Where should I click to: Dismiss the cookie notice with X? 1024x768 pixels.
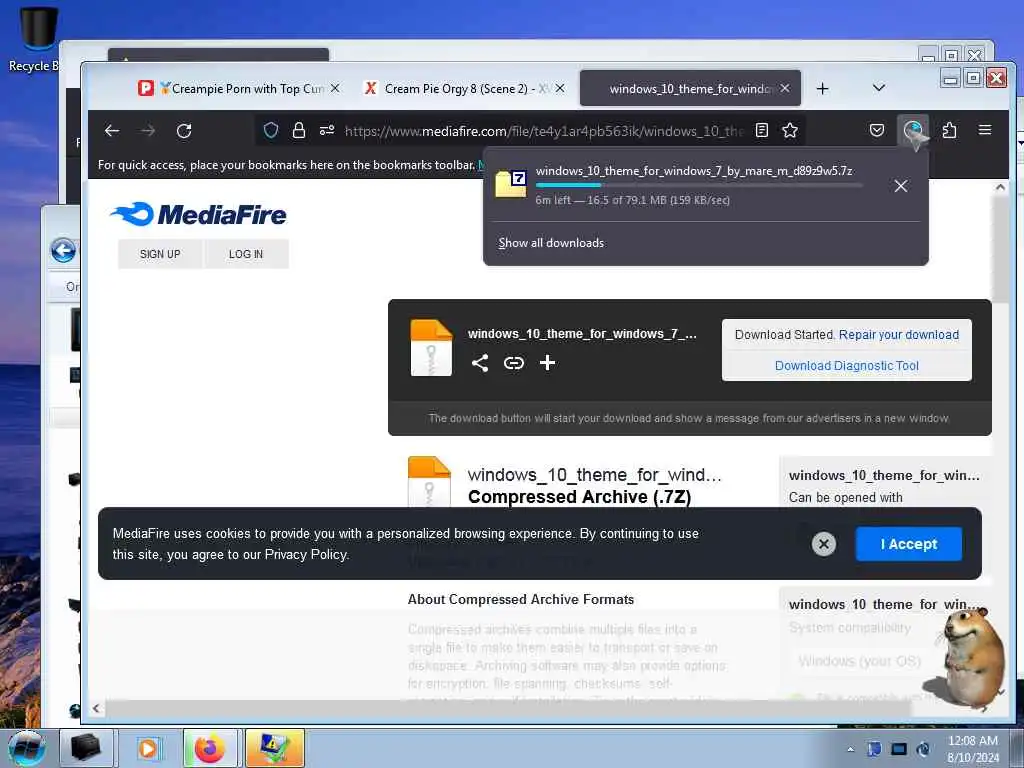coord(824,544)
